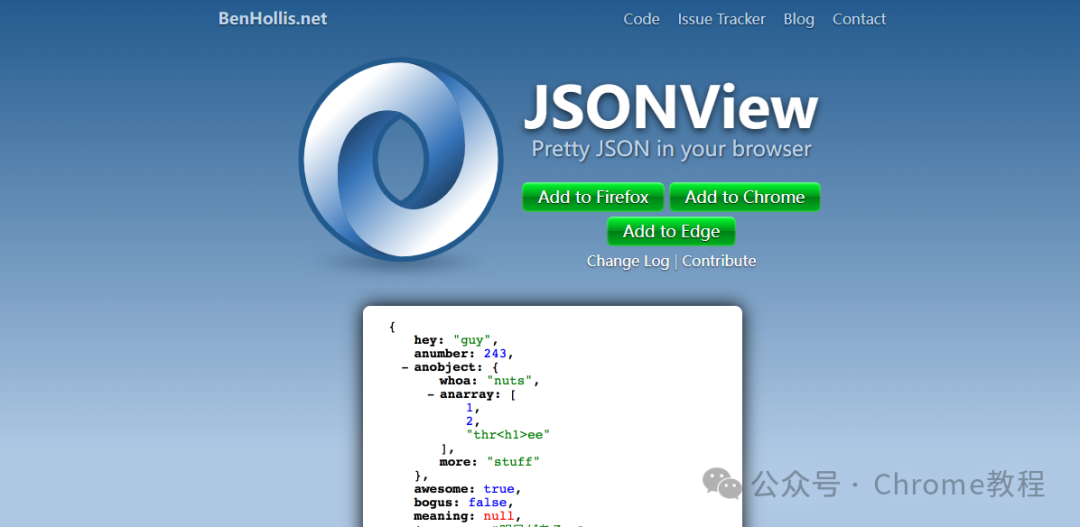The width and height of the screenshot is (1080, 527).
Task: Open the Issue Tracker page
Action: [721, 19]
